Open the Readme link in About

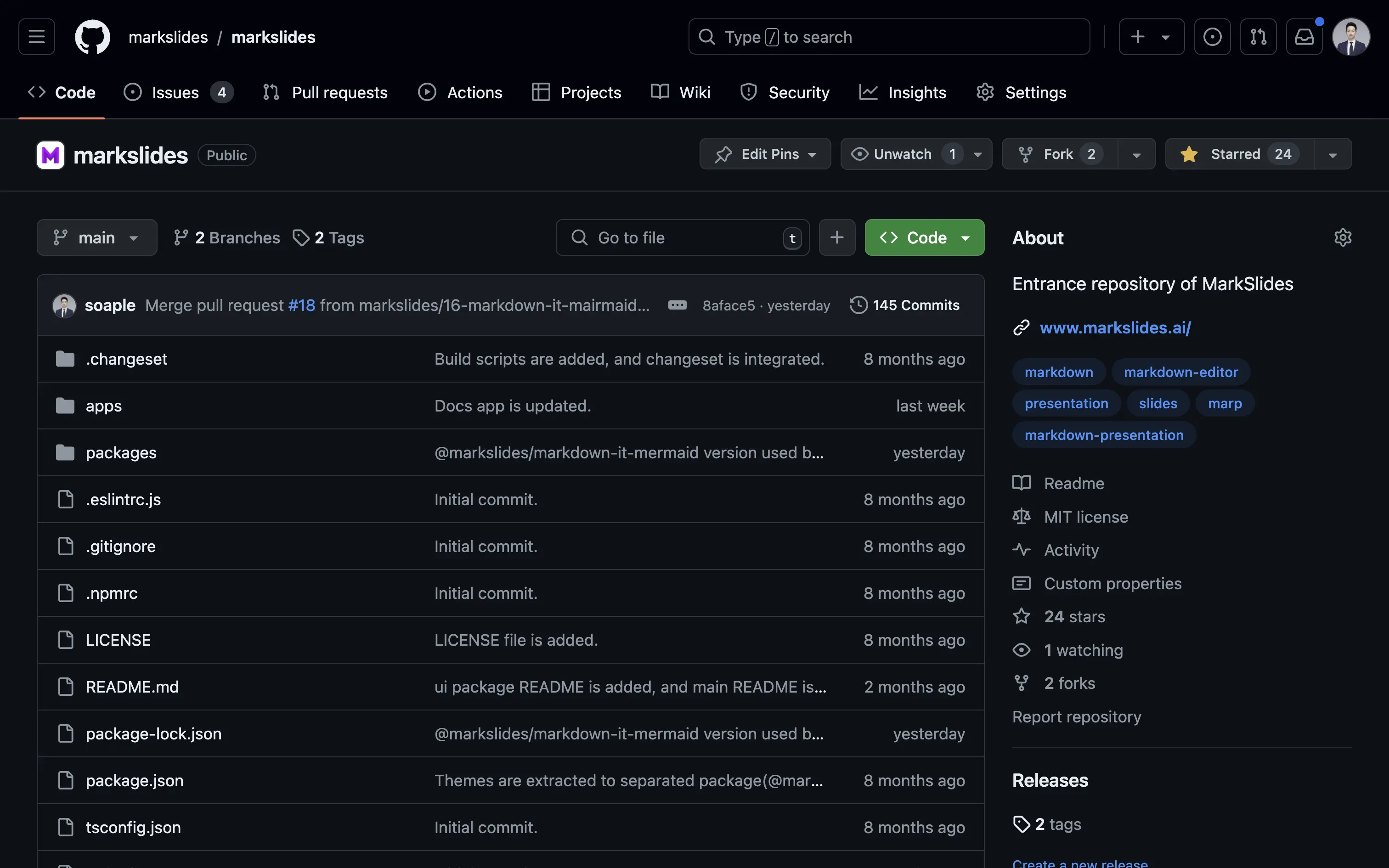pyautogui.click(x=1058, y=483)
